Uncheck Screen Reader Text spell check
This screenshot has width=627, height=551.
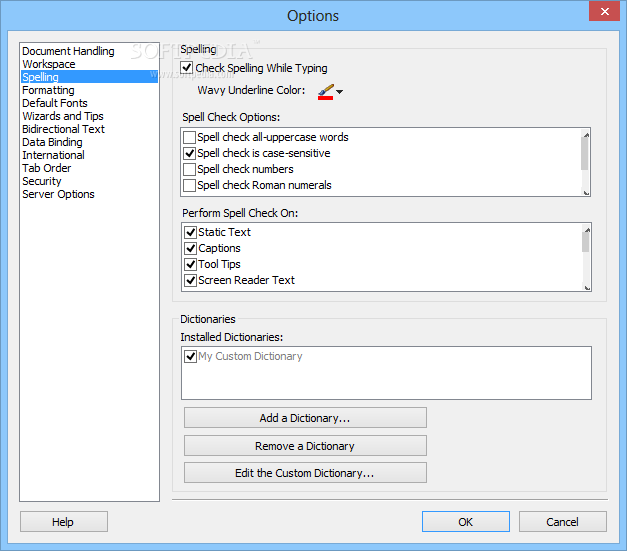click(x=190, y=280)
